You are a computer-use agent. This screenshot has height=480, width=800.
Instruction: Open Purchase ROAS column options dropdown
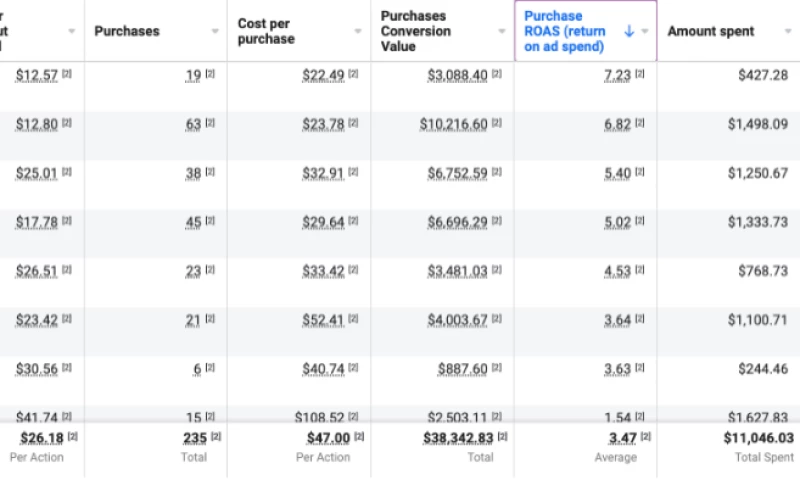point(645,31)
